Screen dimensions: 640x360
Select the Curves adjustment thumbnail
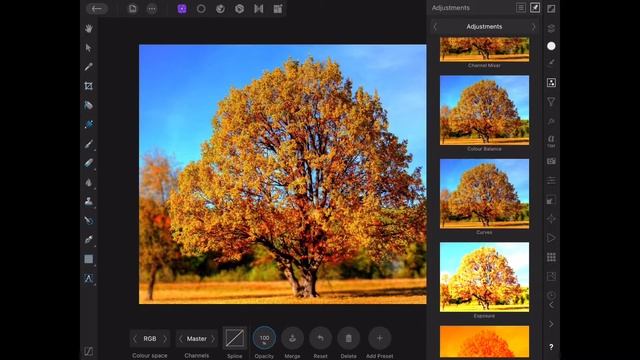[x=484, y=193]
